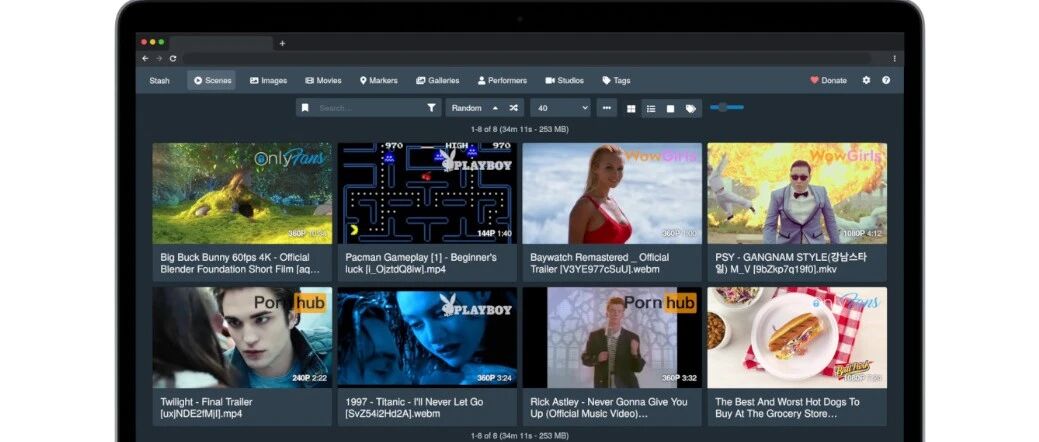Open PSY Gangnam Style thumbnail
The height and width of the screenshot is (442, 1039).
pyautogui.click(x=796, y=193)
